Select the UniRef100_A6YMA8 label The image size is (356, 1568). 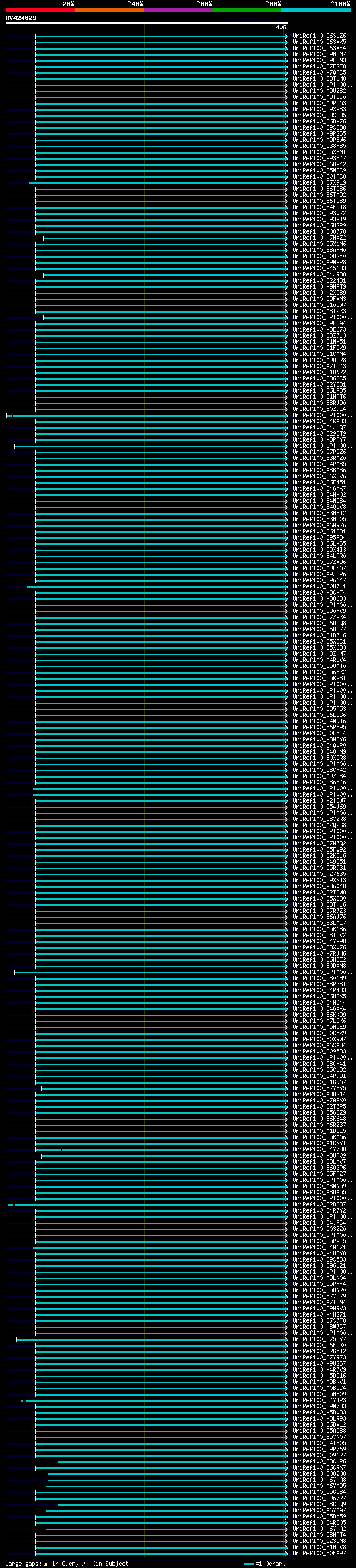319,1480
